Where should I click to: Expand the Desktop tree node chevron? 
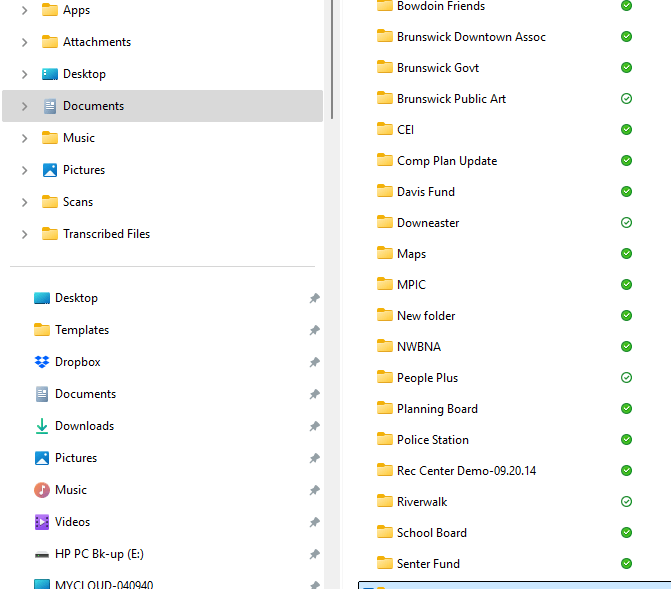pos(24,74)
